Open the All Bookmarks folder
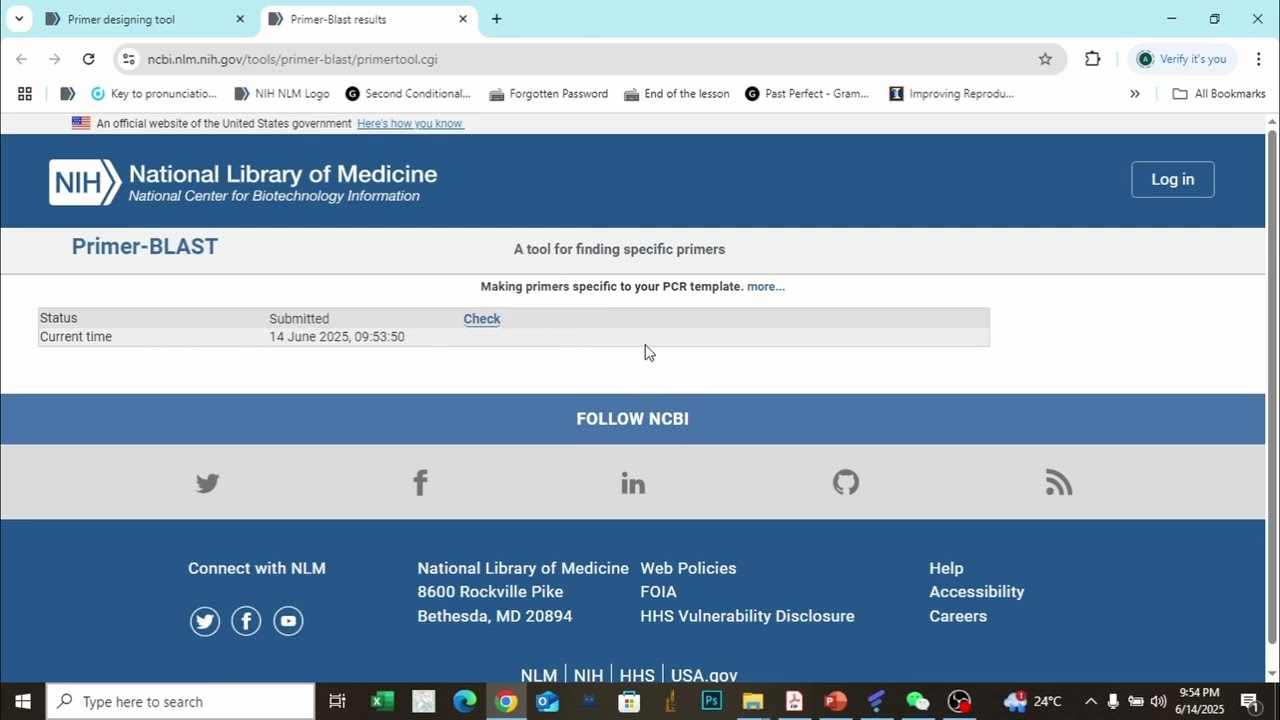This screenshot has height=720, width=1280. 1218,94
